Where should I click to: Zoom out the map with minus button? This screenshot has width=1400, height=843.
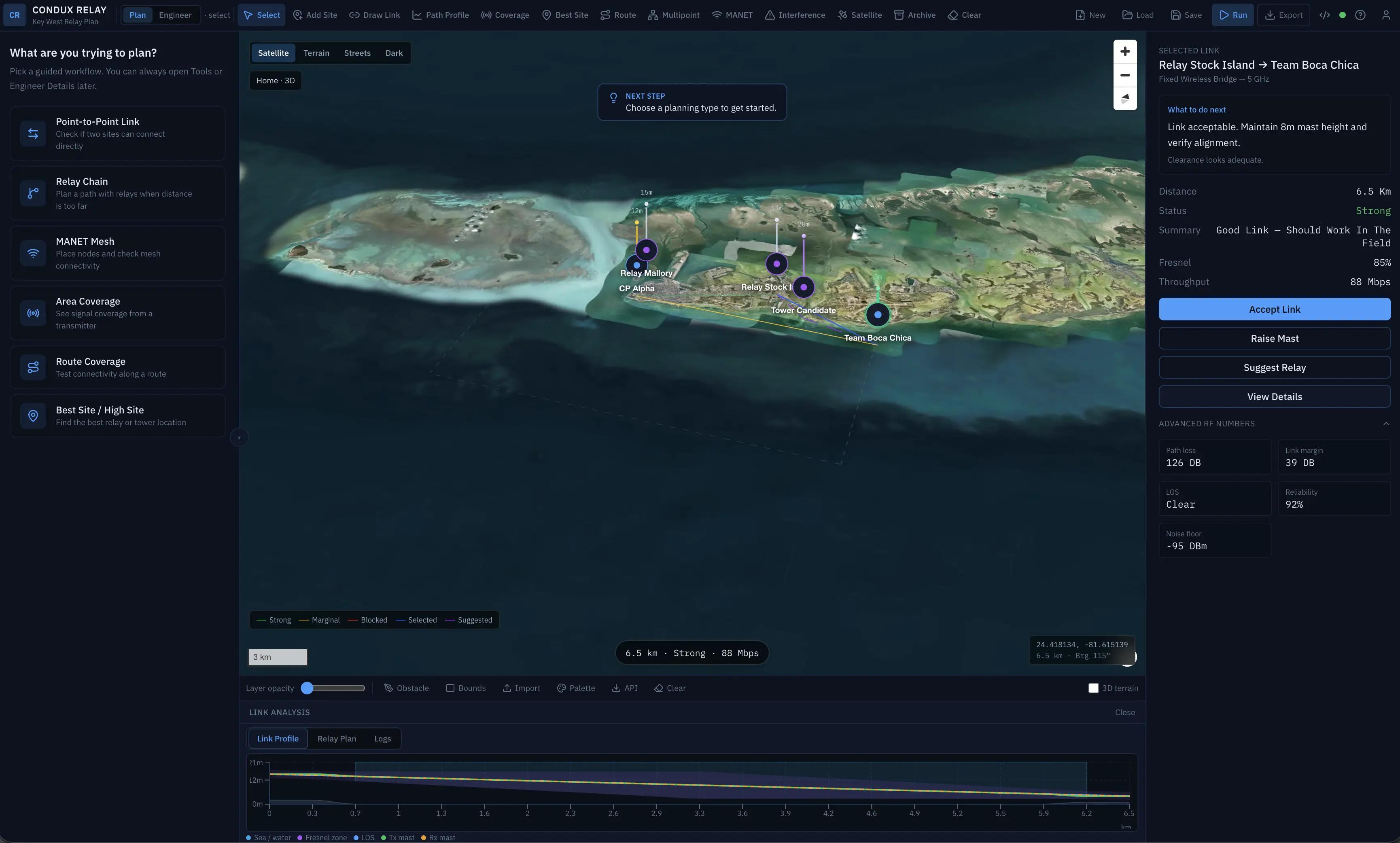pos(1125,75)
